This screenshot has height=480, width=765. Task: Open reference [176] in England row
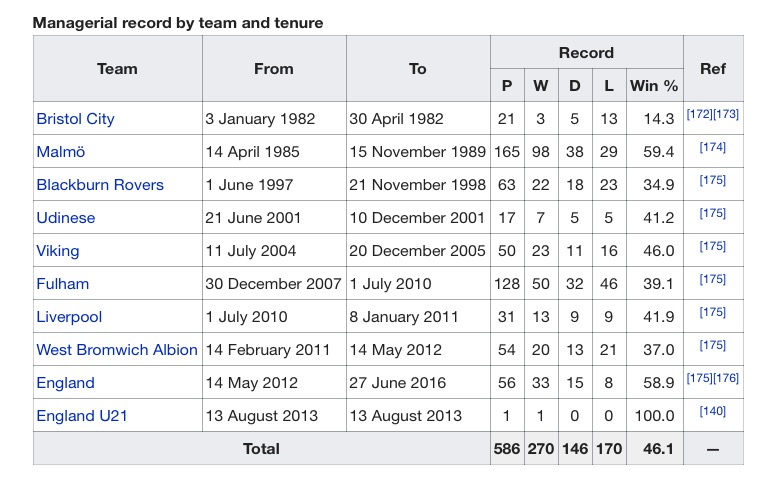[x=726, y=379]
